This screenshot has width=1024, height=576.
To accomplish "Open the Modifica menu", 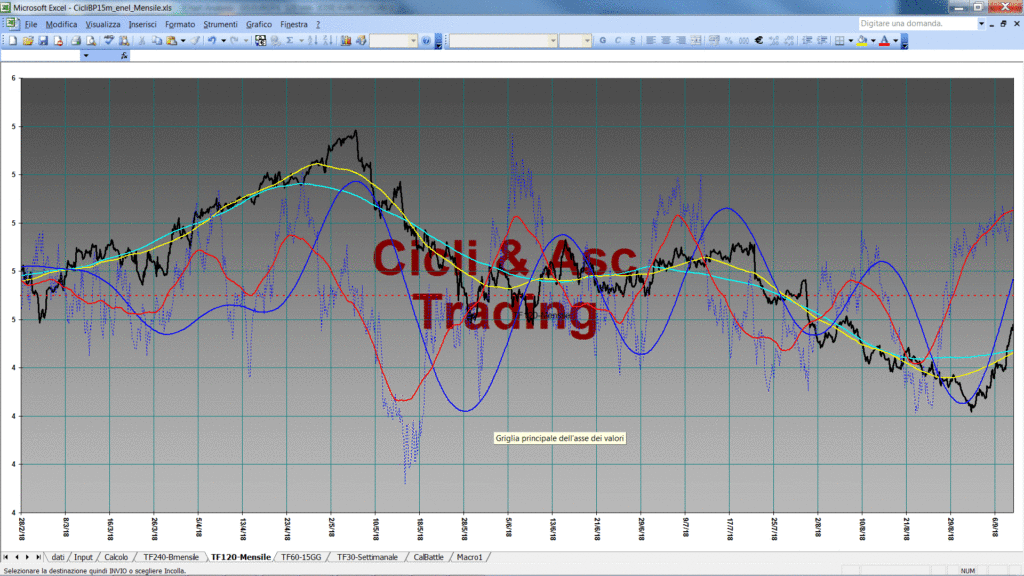I will pos(61,24).
